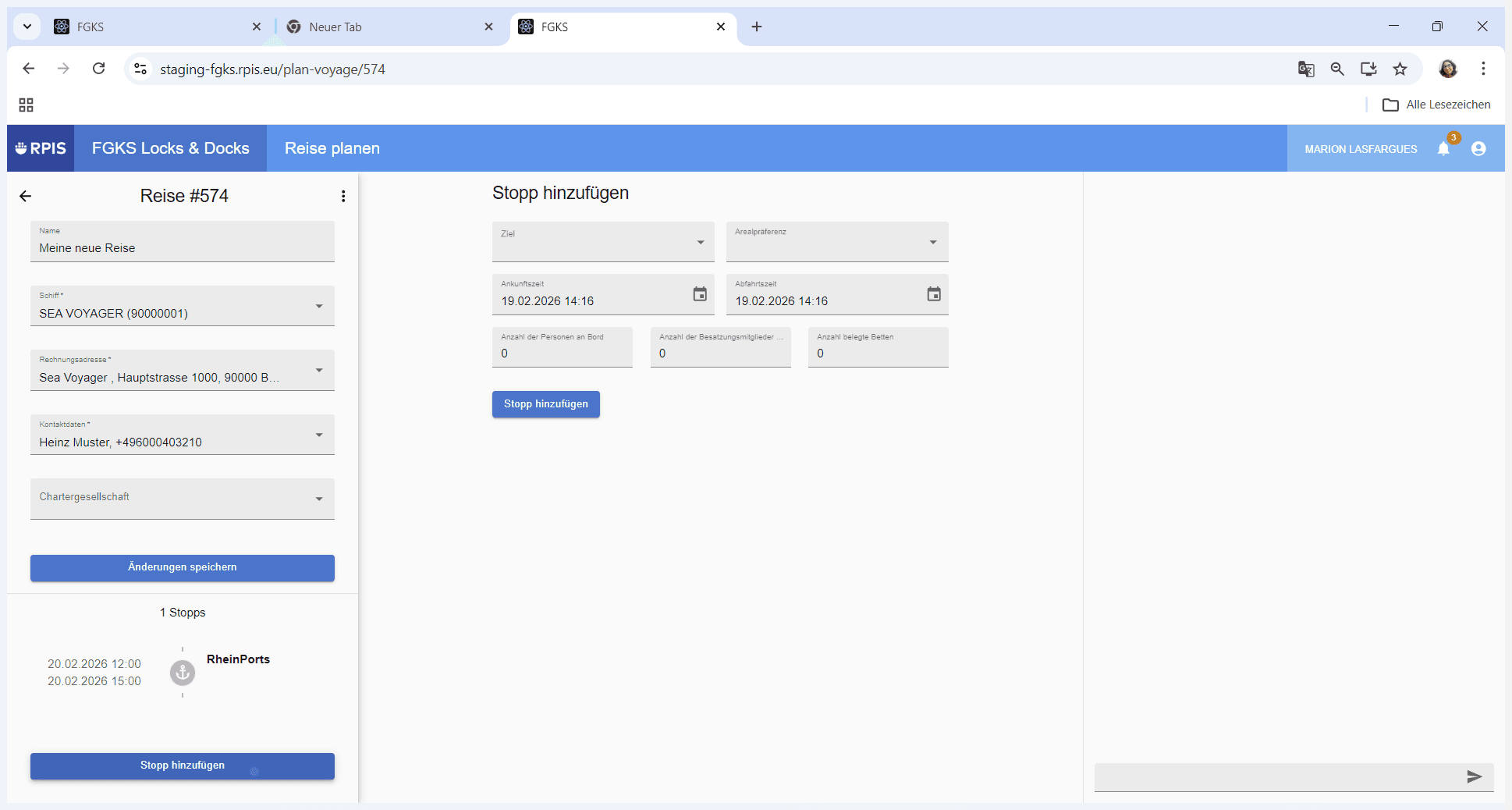The image size is (1512, 810).
Task: Click the anchor icon of RheinPorts stop
Action: click(x=183, y=673)
